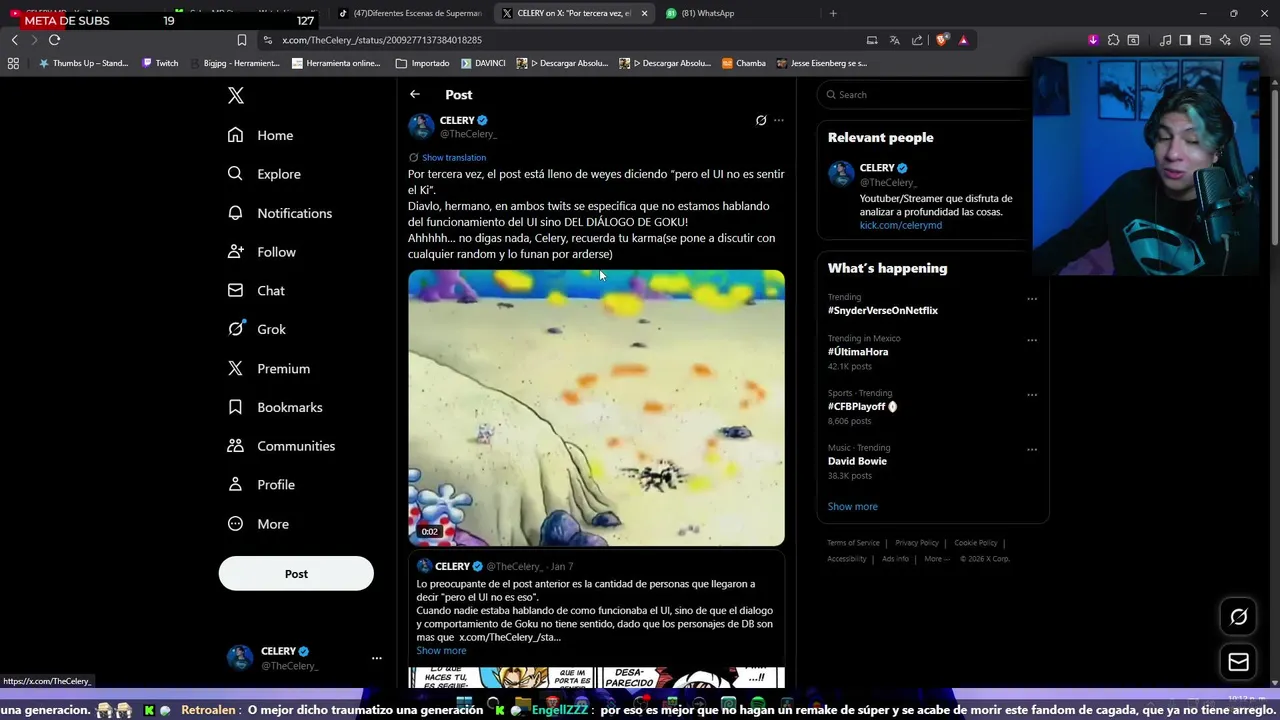Click the Bookmarks ribbon icon
This screenshot has height=720, width=1280.
(x=235, y=407)
